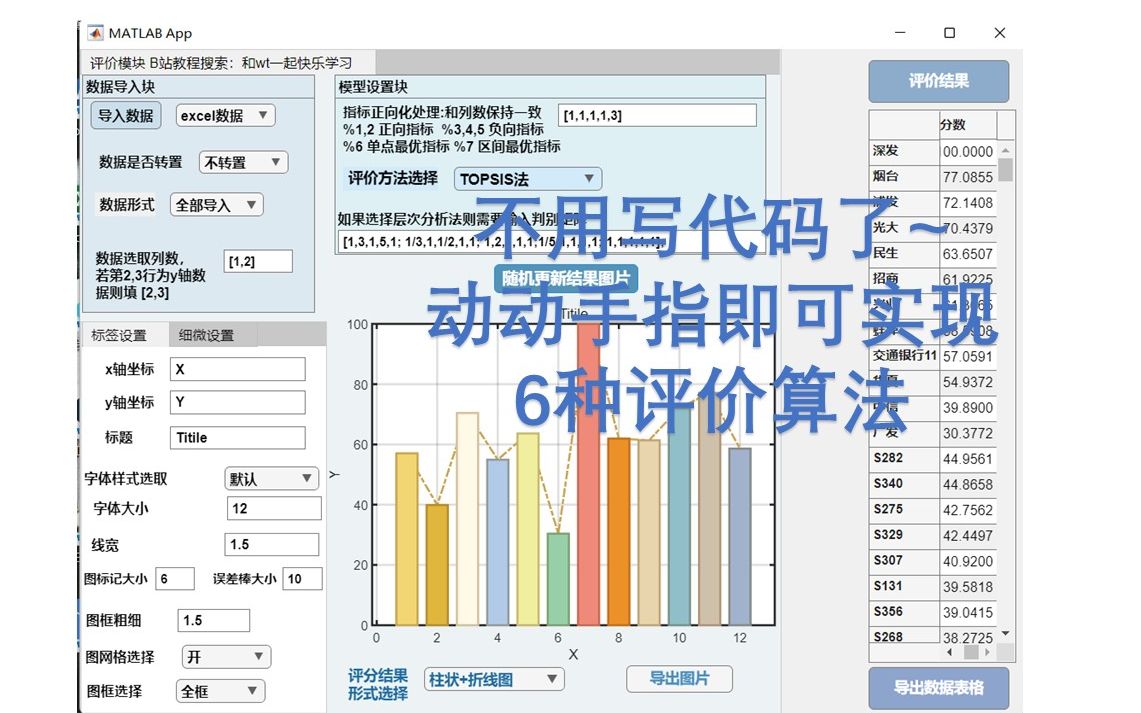Click the down arrow on results table scrollbar
This screenshot has height=713, width=1141.
point(1004,634)
